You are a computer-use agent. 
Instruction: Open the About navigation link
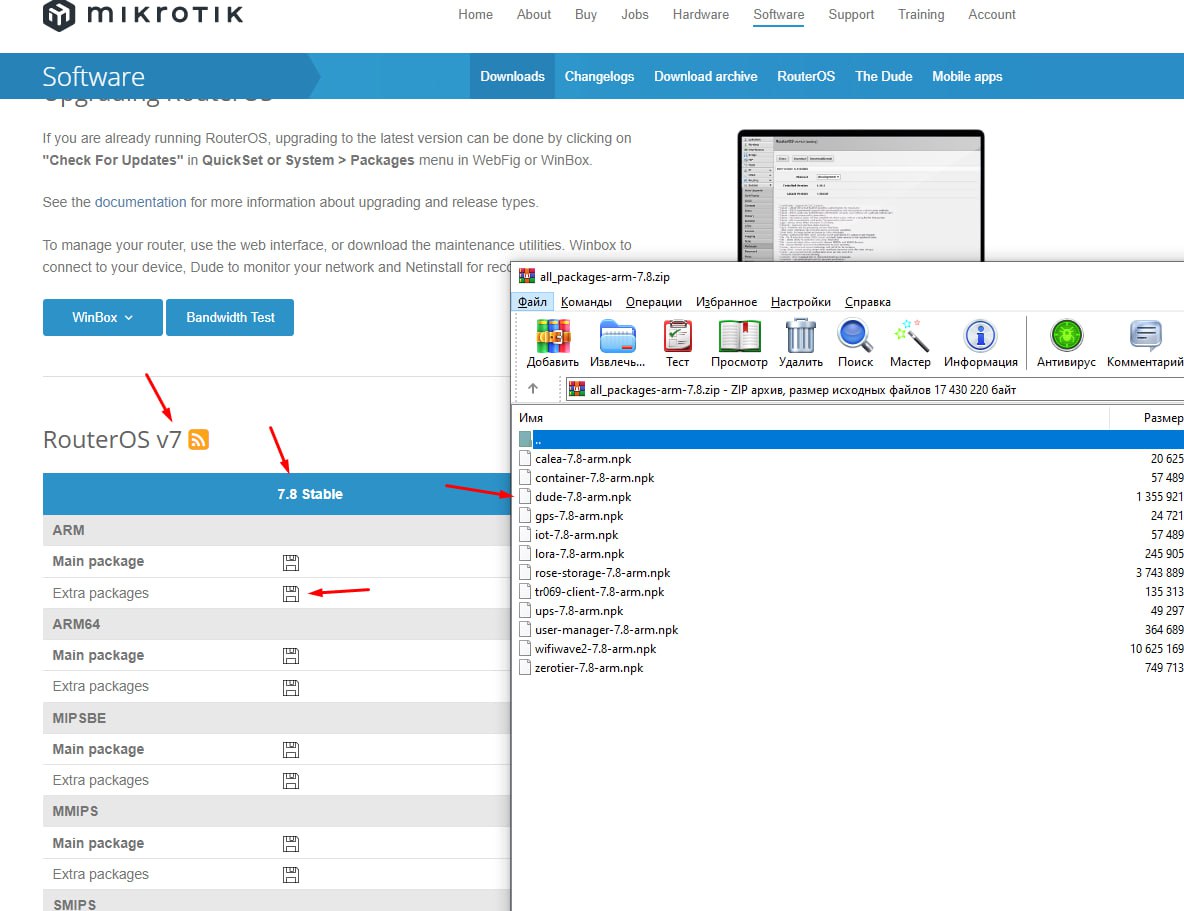533,14
